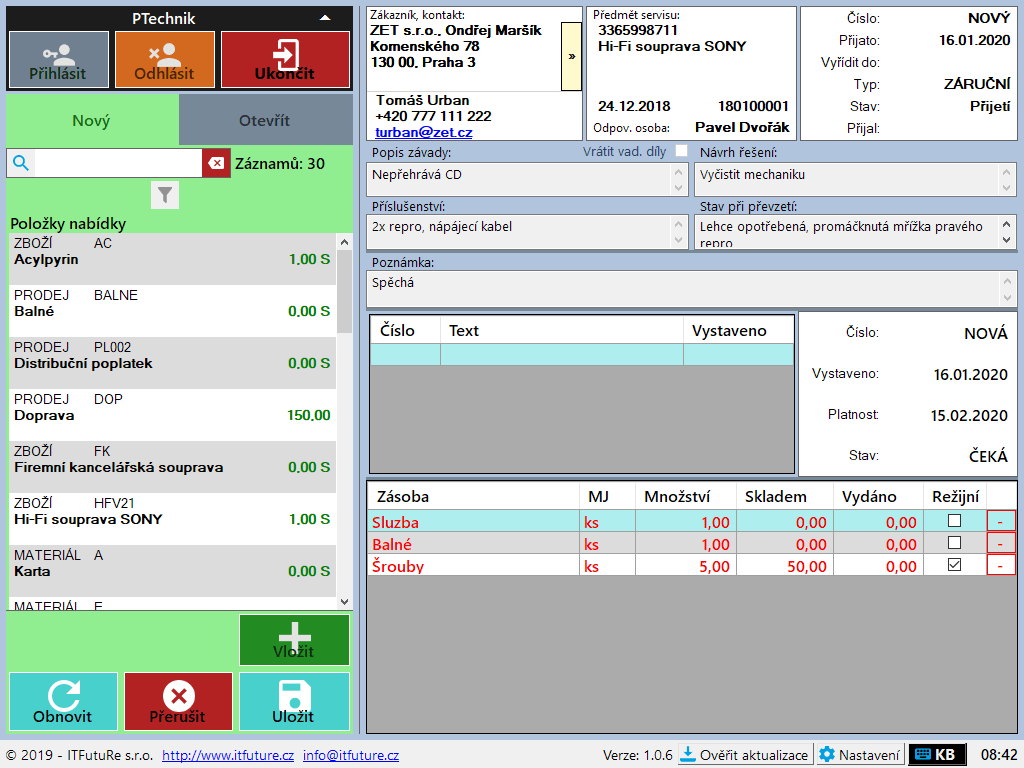The image size is (1024, 768).
Task: Click the down arrow in Stav při převzetí
Action: [x=1006, y=240]
